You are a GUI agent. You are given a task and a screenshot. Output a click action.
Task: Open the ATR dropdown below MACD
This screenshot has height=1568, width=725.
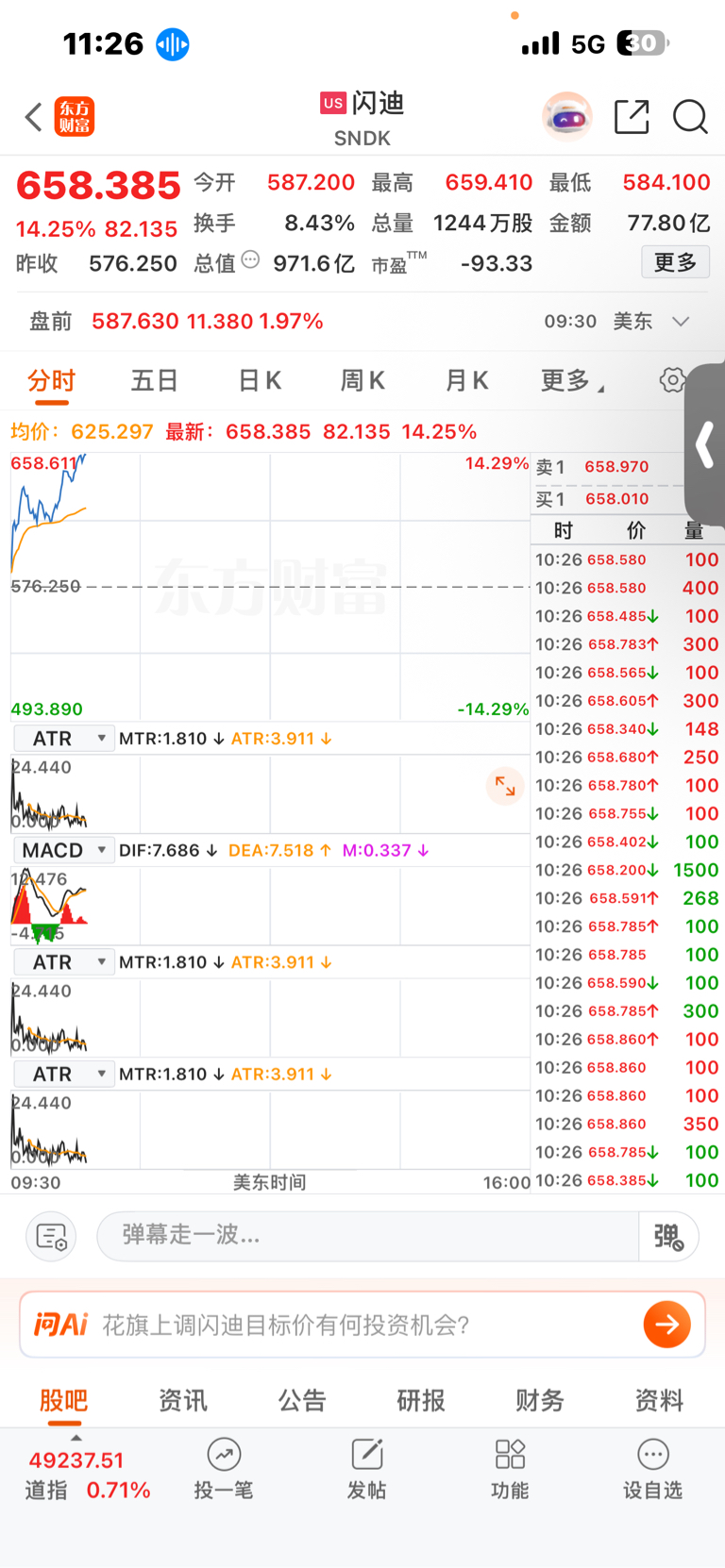pyautogui.click(x=63, y=962)
